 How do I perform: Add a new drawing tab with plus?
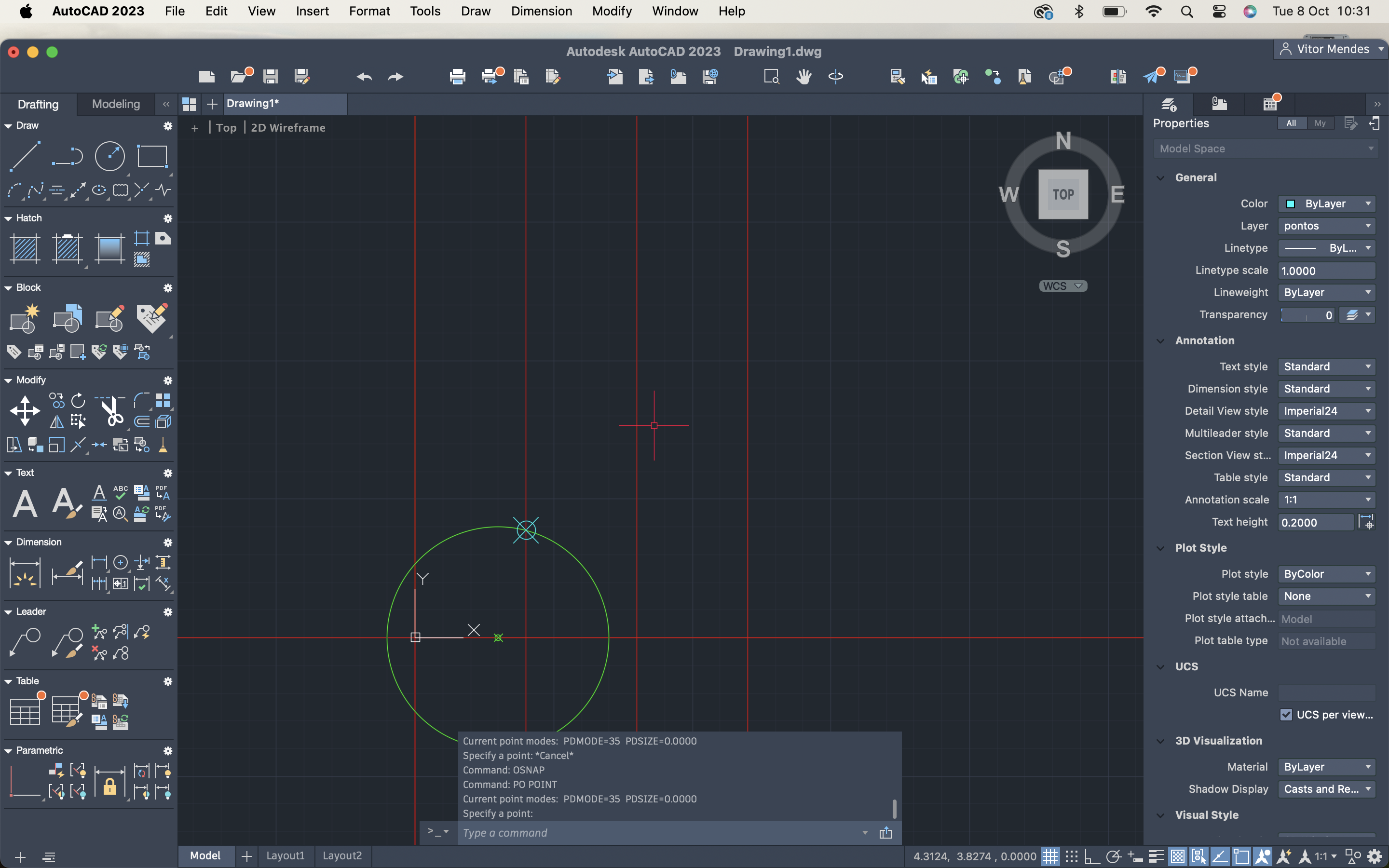click(x=212, y=104)
